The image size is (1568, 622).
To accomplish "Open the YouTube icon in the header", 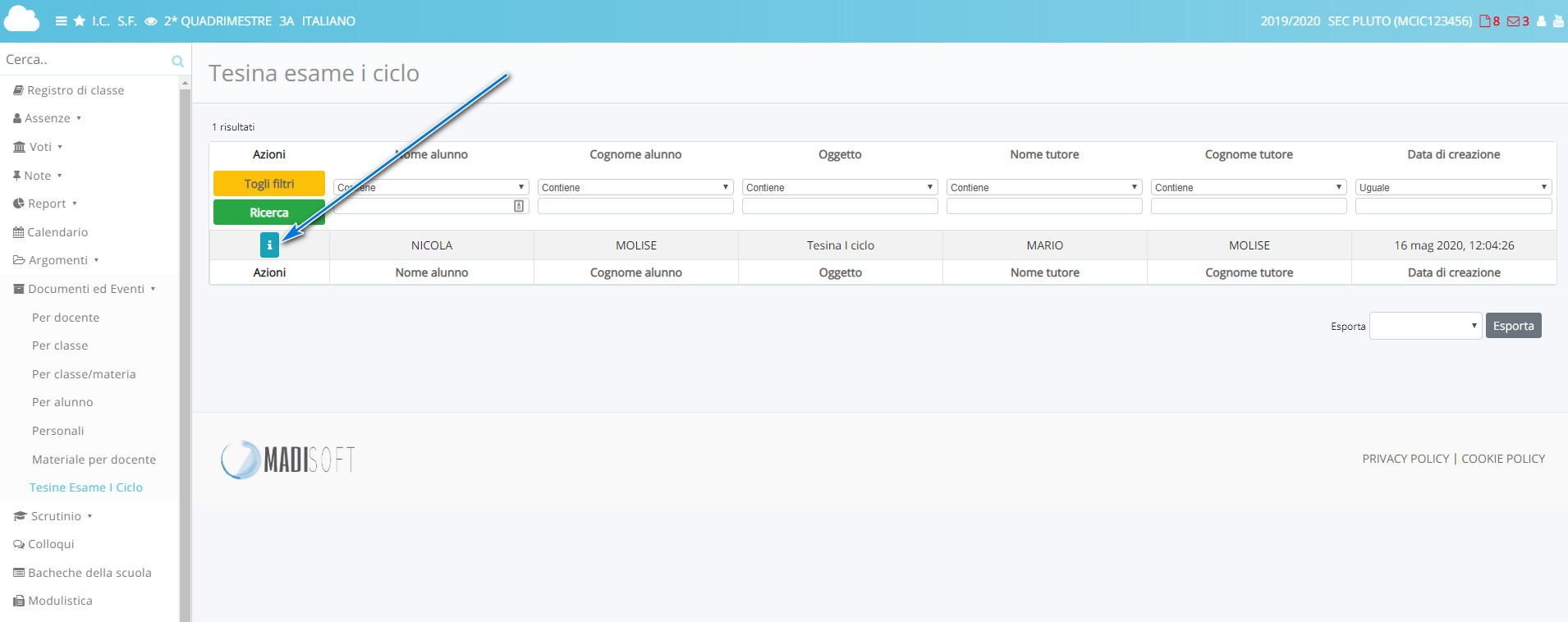I will [1558, 21].
